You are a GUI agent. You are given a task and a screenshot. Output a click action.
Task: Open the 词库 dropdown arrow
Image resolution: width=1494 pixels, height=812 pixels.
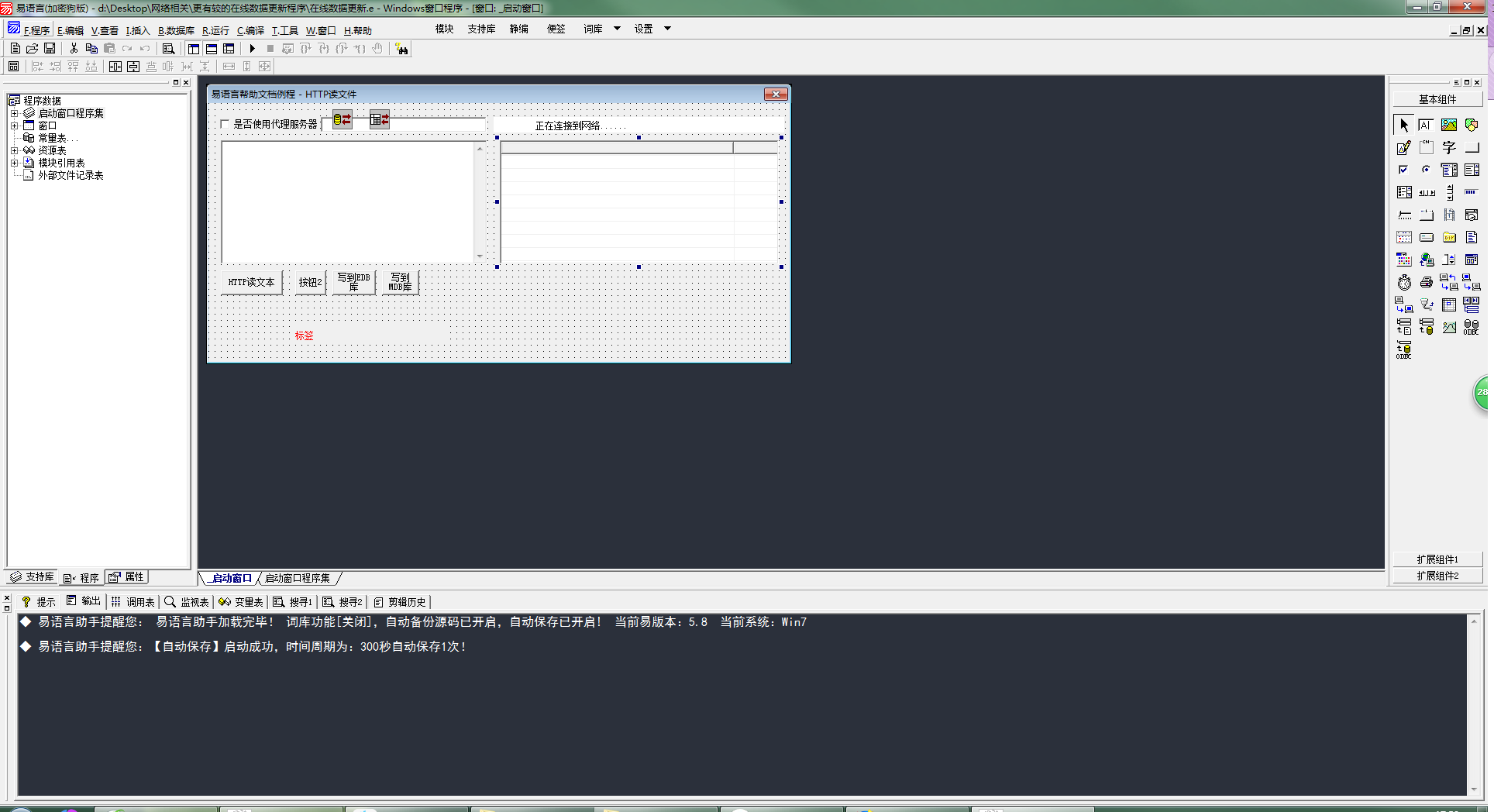tap(618, 29)
